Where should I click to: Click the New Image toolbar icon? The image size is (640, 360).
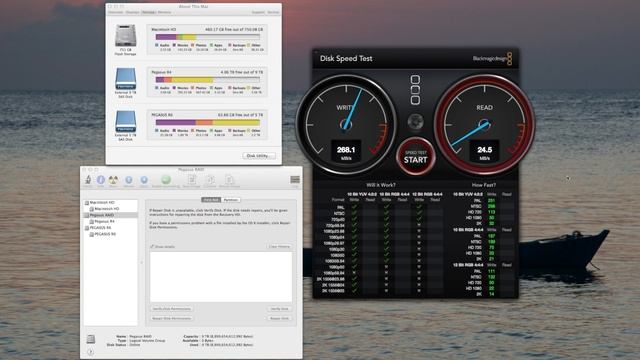[x=191, y=180]
